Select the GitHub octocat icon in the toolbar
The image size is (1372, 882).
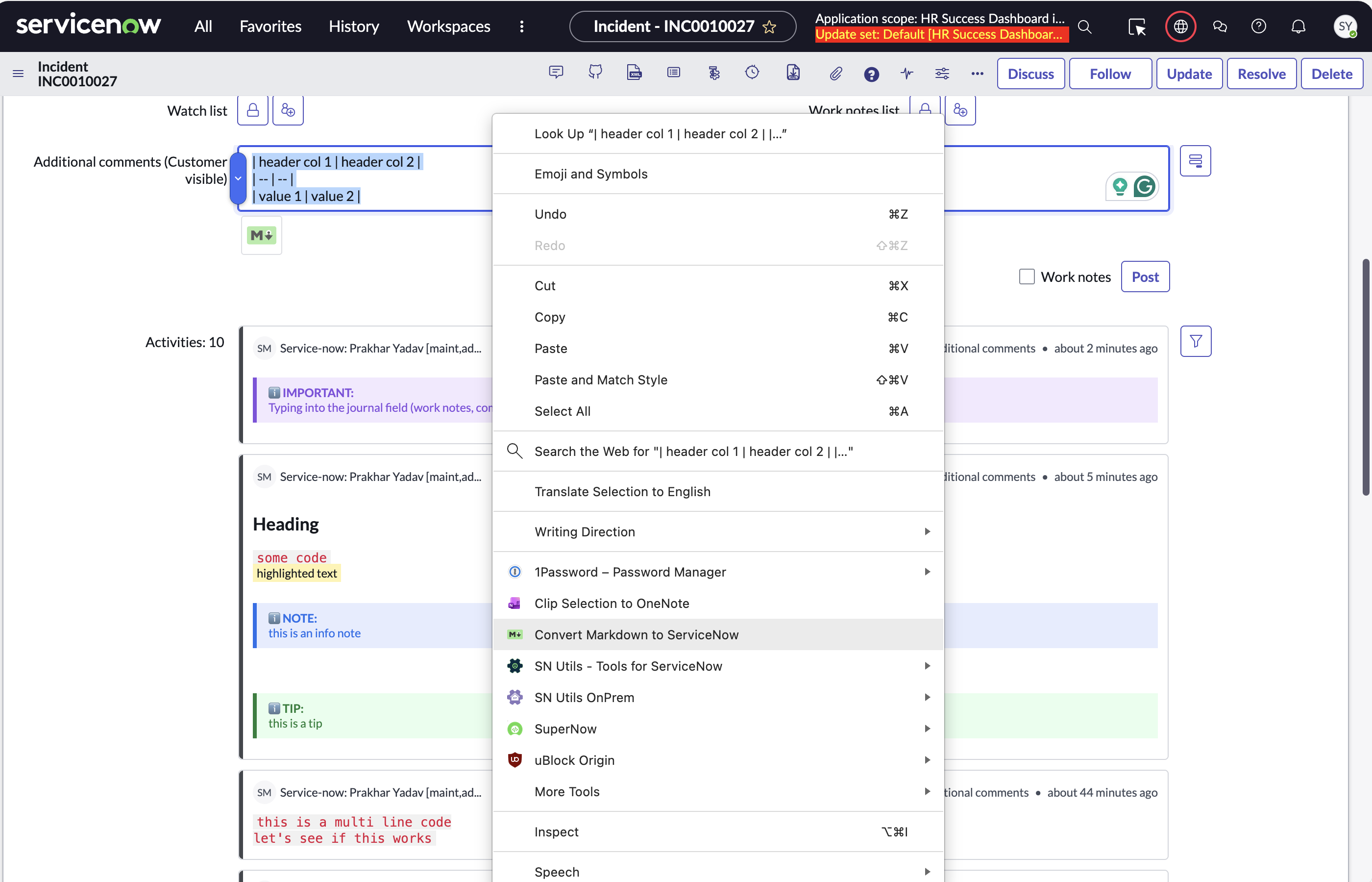(x=595, y=72)
